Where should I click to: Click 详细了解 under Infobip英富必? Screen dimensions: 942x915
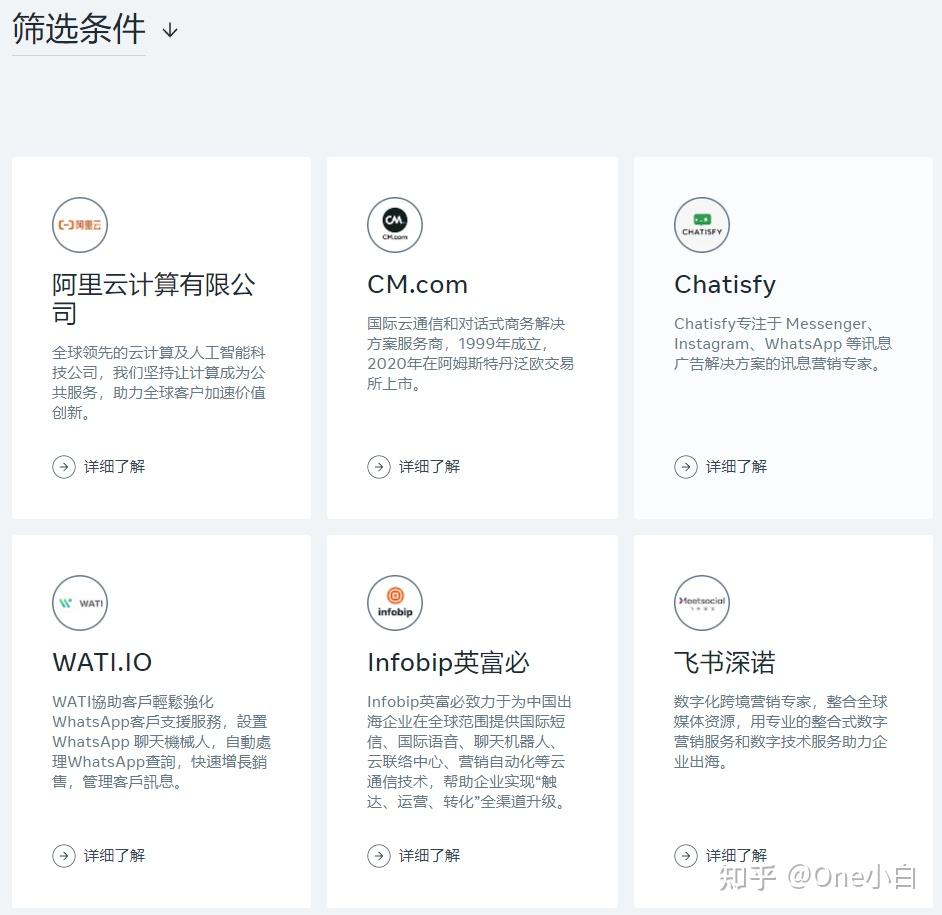point(415,855)
